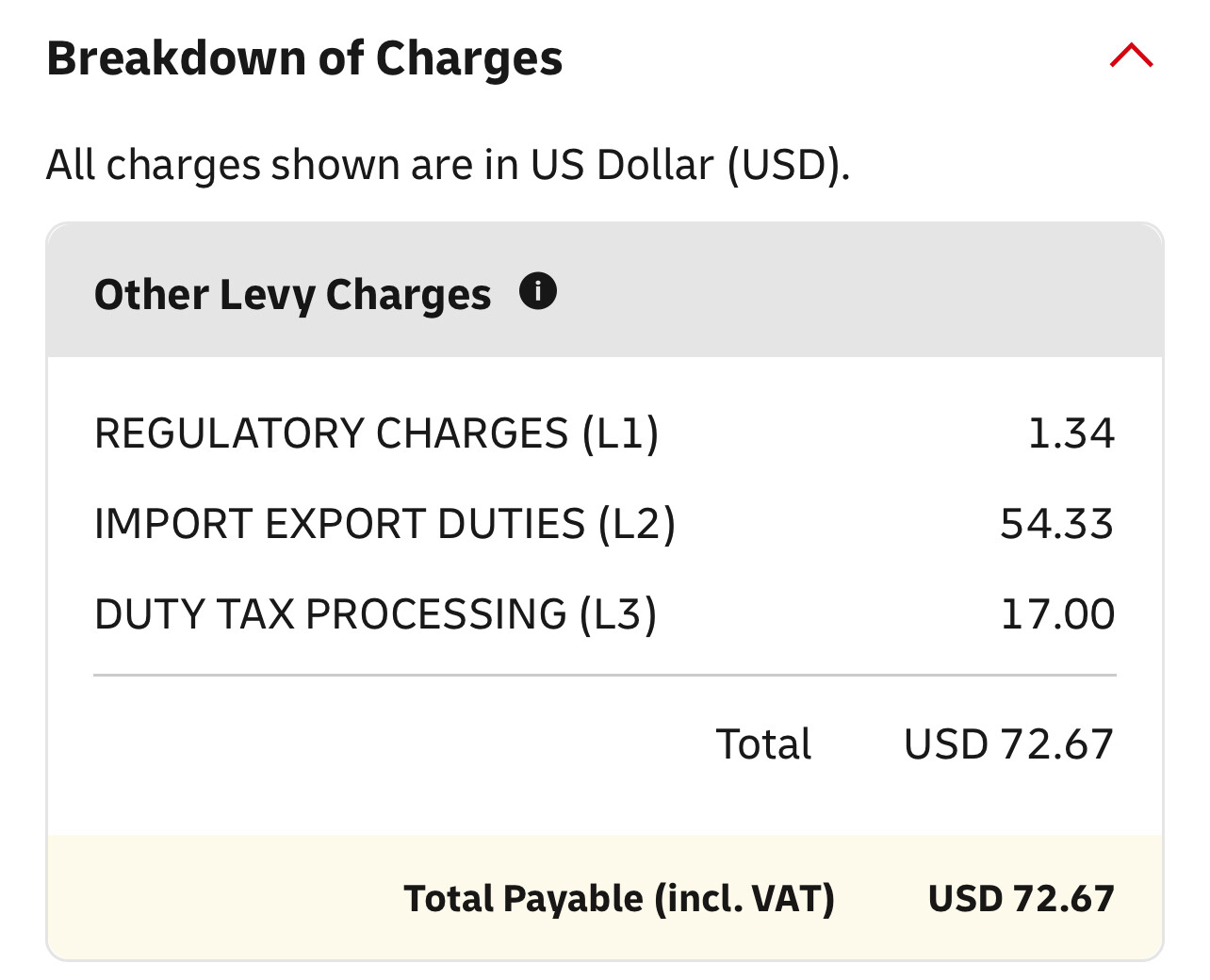Collapse the Breakdown of Charges section
The image size is (1210, 980).
click(x=1131, y=57)
